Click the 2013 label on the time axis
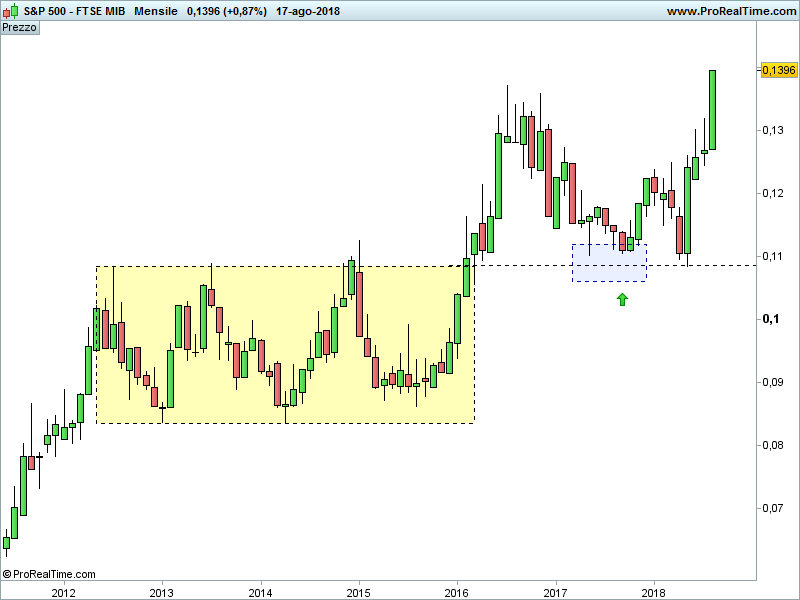Screen dimensions: 800x600 pos(162,593)
